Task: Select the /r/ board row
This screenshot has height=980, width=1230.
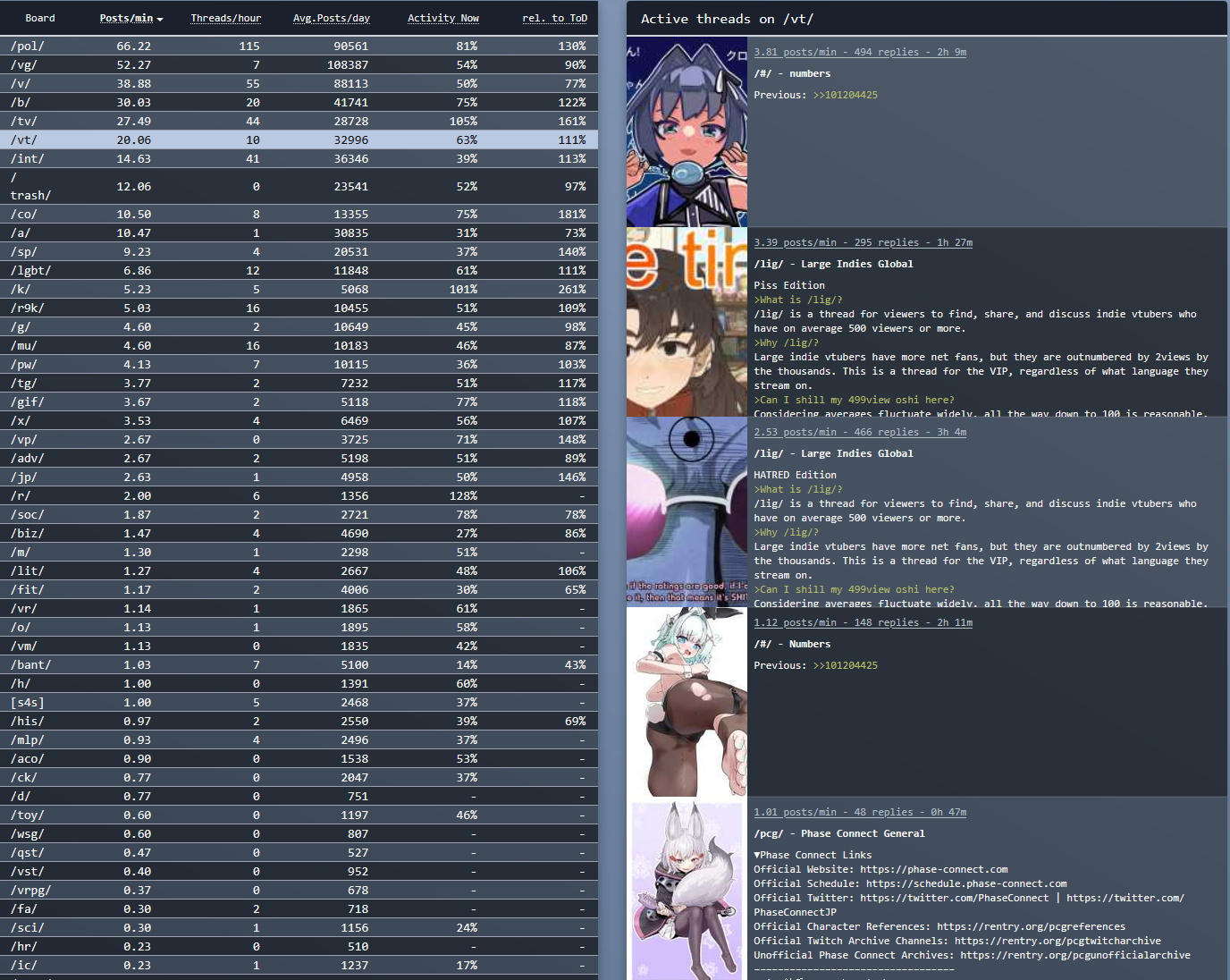Action: point(299,495)
